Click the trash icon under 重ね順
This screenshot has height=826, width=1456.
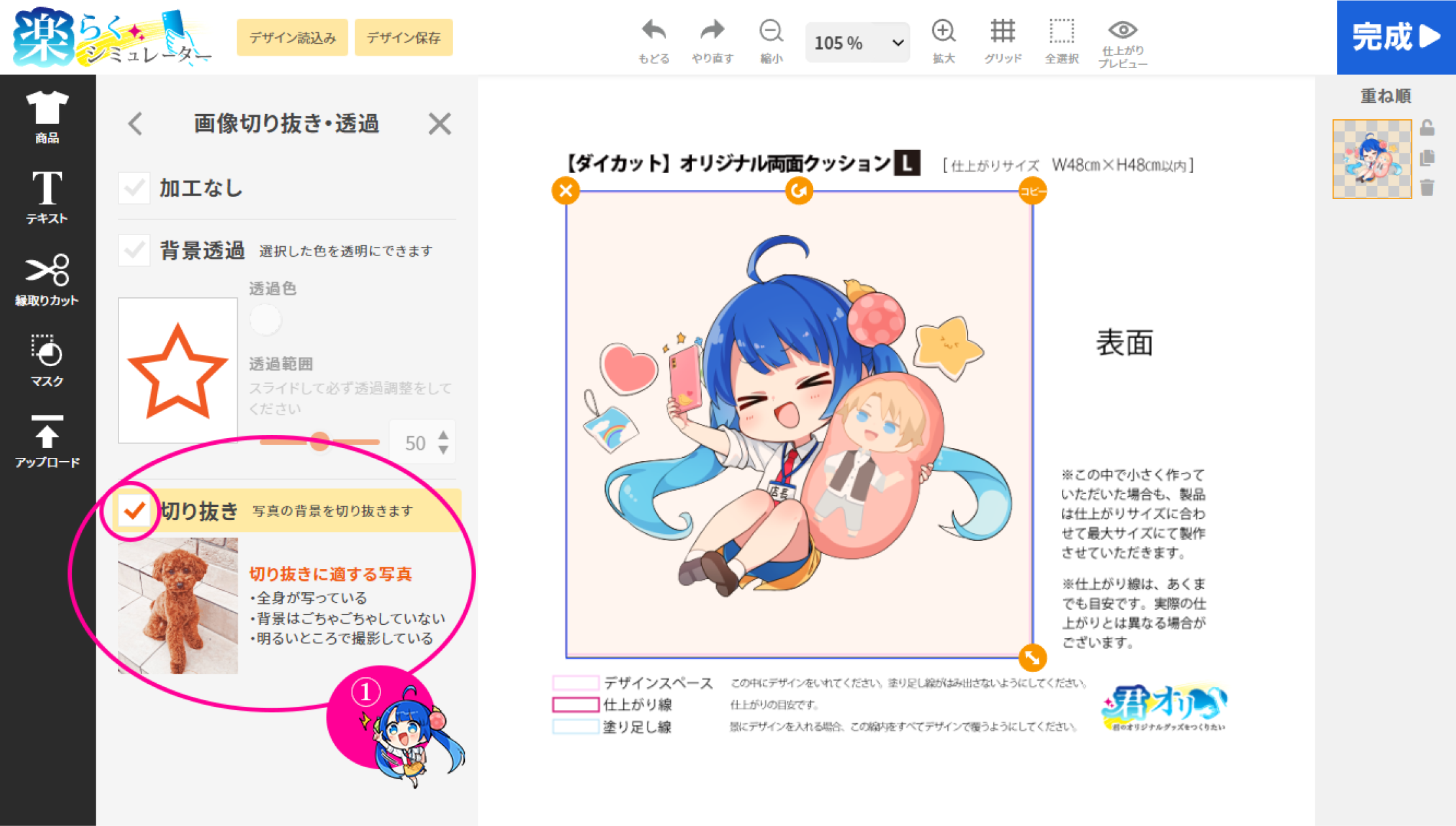(x=1428, y=189)
